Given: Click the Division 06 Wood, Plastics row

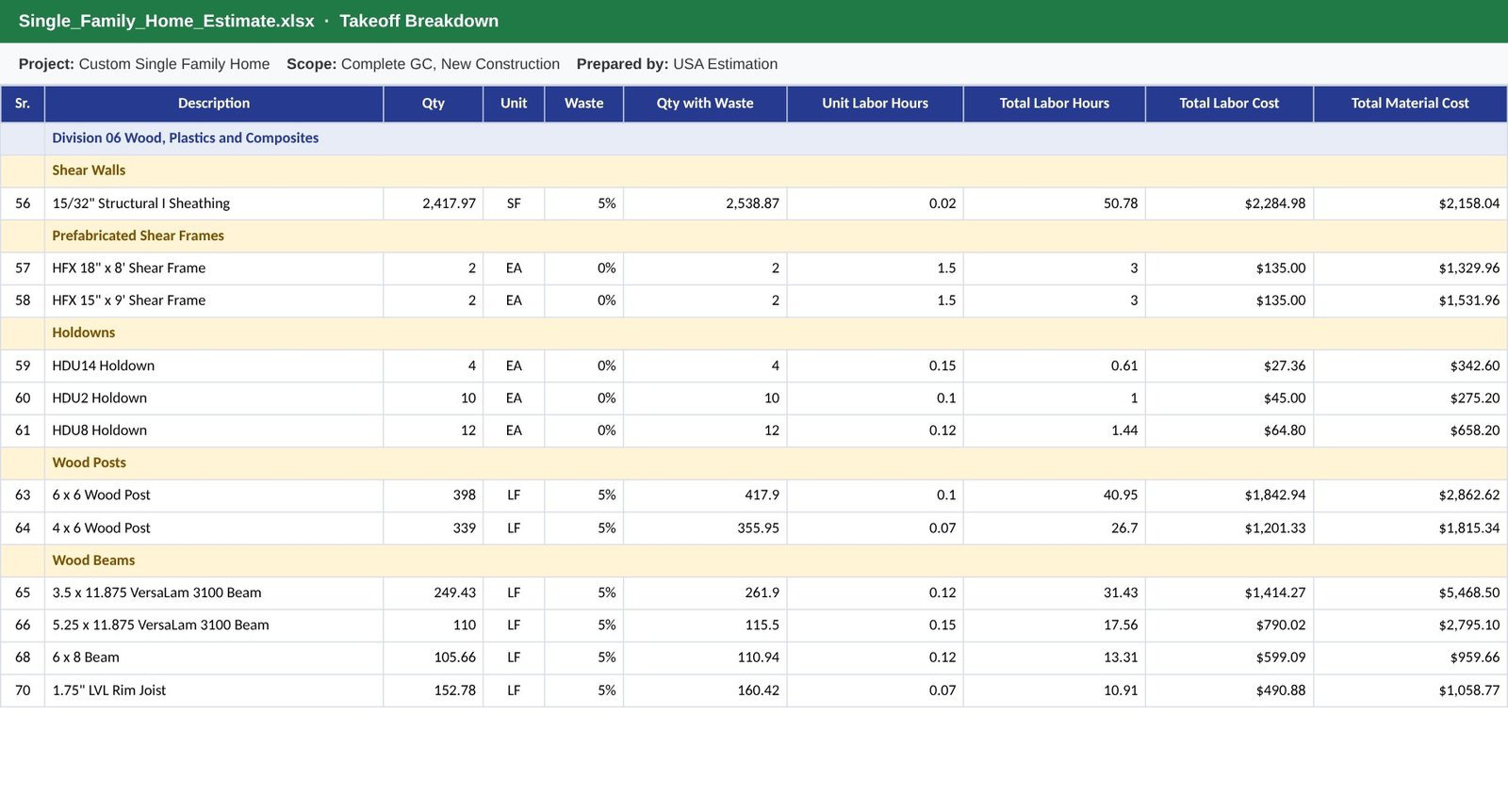Looking at the screenshot, I should (754, 138).
